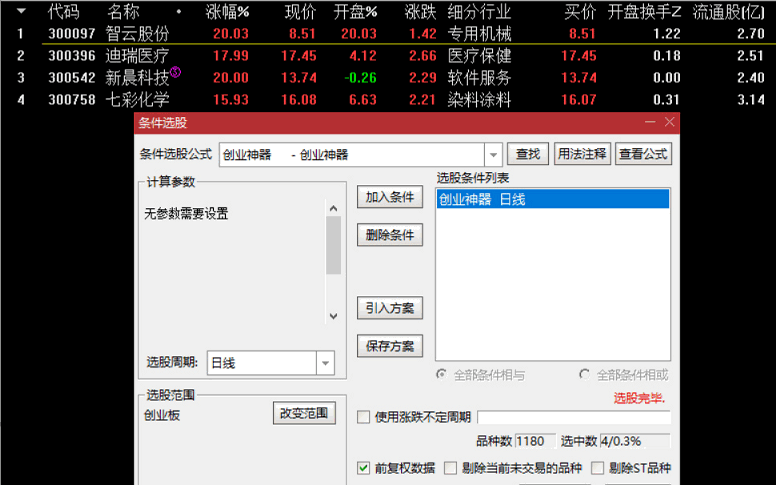Click the 用法注释 button
Image resolution: width=776 pixels, height=485 pixels.
tap(582, 154)
